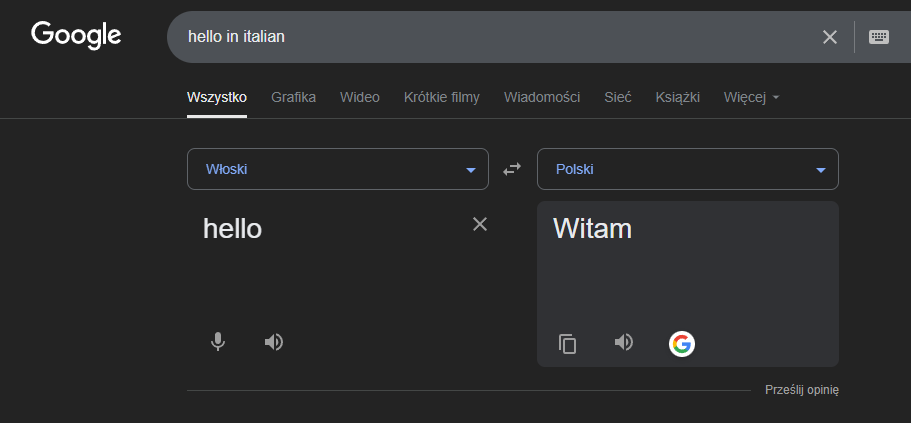Switch to the Grafika tab
The width and height of the screenshot is (911, 423).
pos(293,98)
